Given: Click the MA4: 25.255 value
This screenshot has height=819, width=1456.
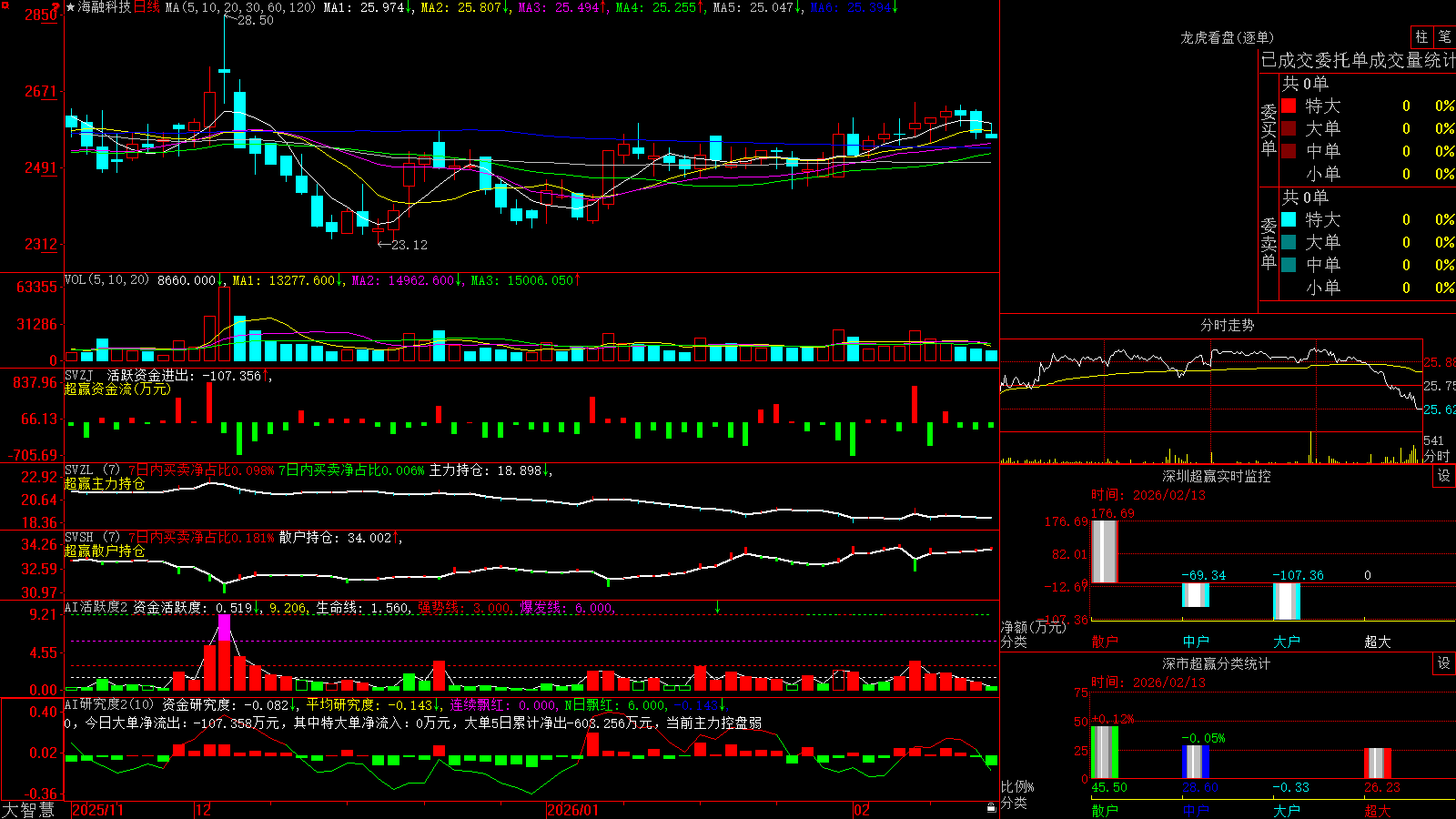Looking at the screenshot, I should [x=656, y=7].
